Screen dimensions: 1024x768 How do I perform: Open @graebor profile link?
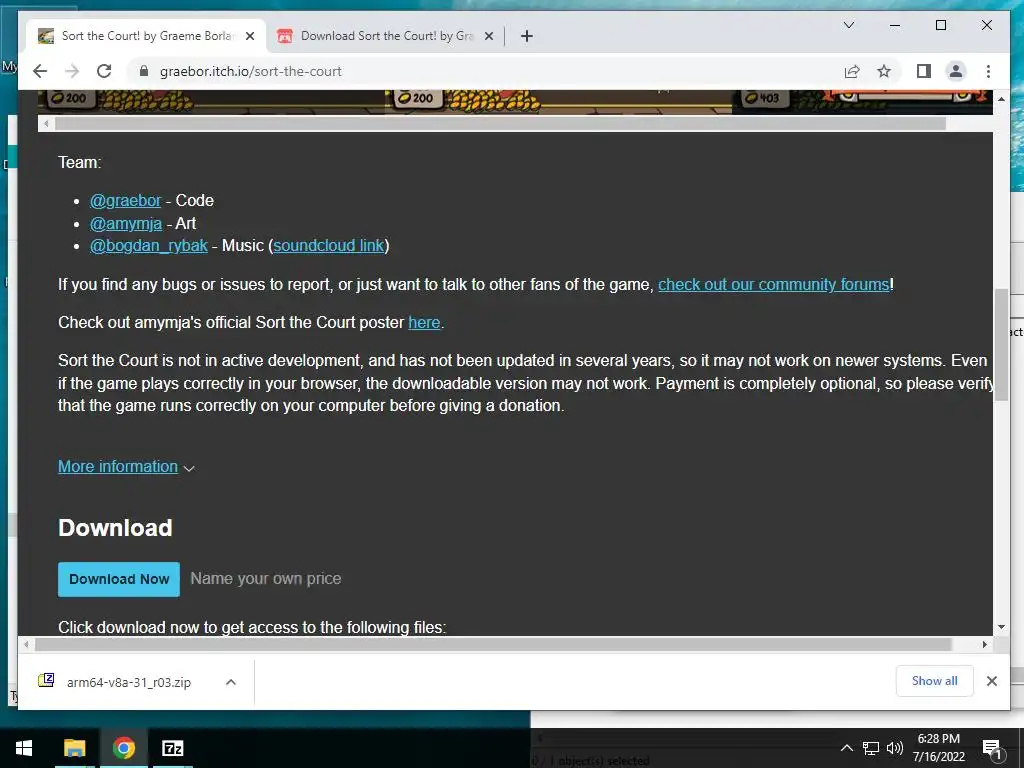tap(125, 200)
